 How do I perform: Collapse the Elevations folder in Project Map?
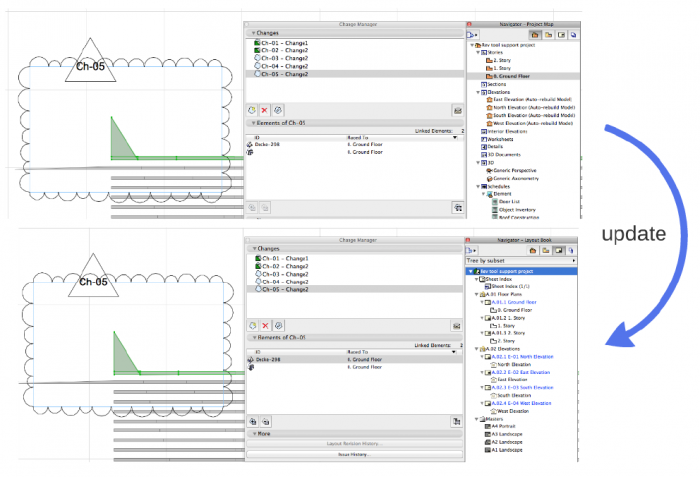478,92
